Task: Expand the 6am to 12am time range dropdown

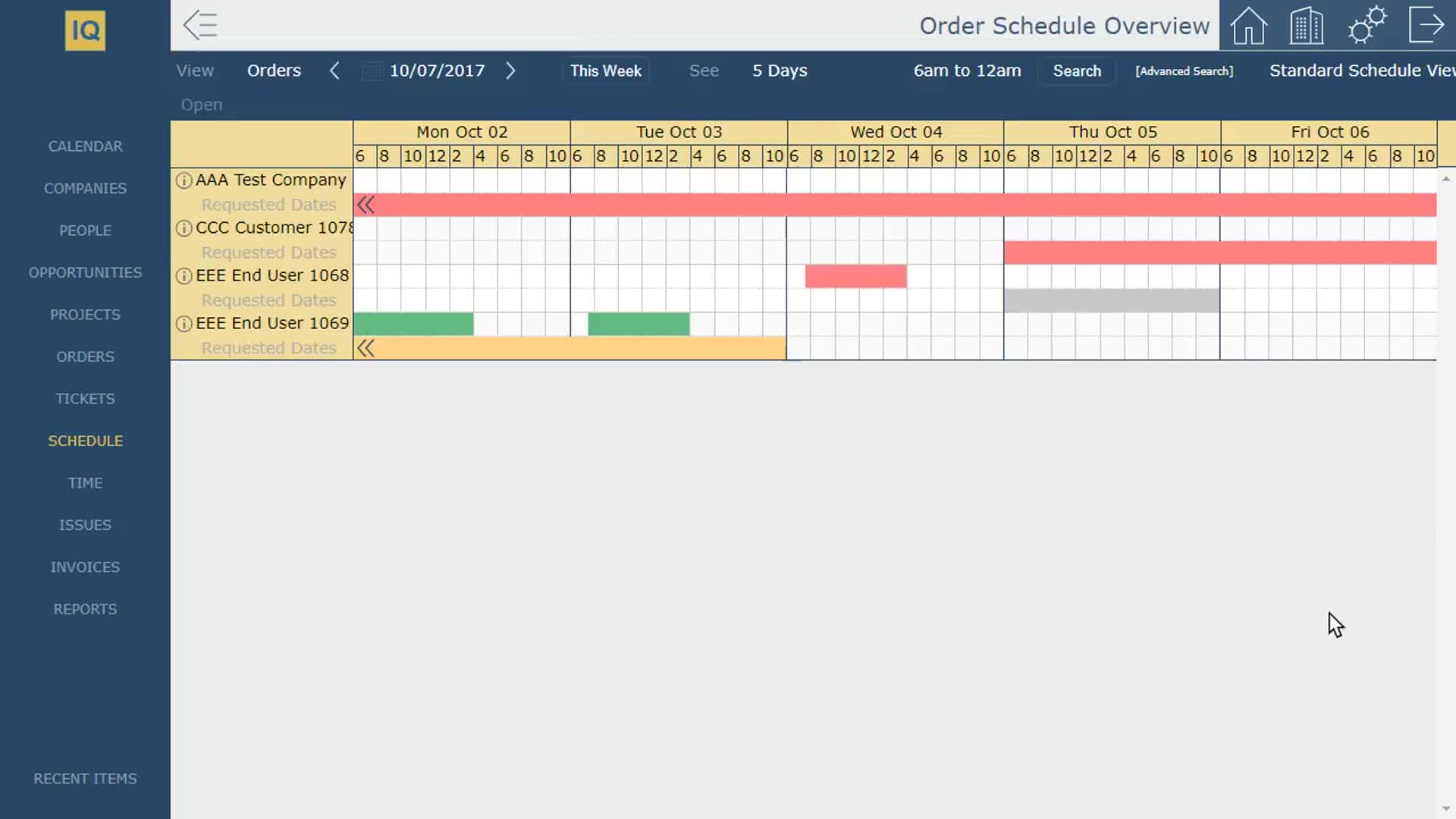Action: 967,71
